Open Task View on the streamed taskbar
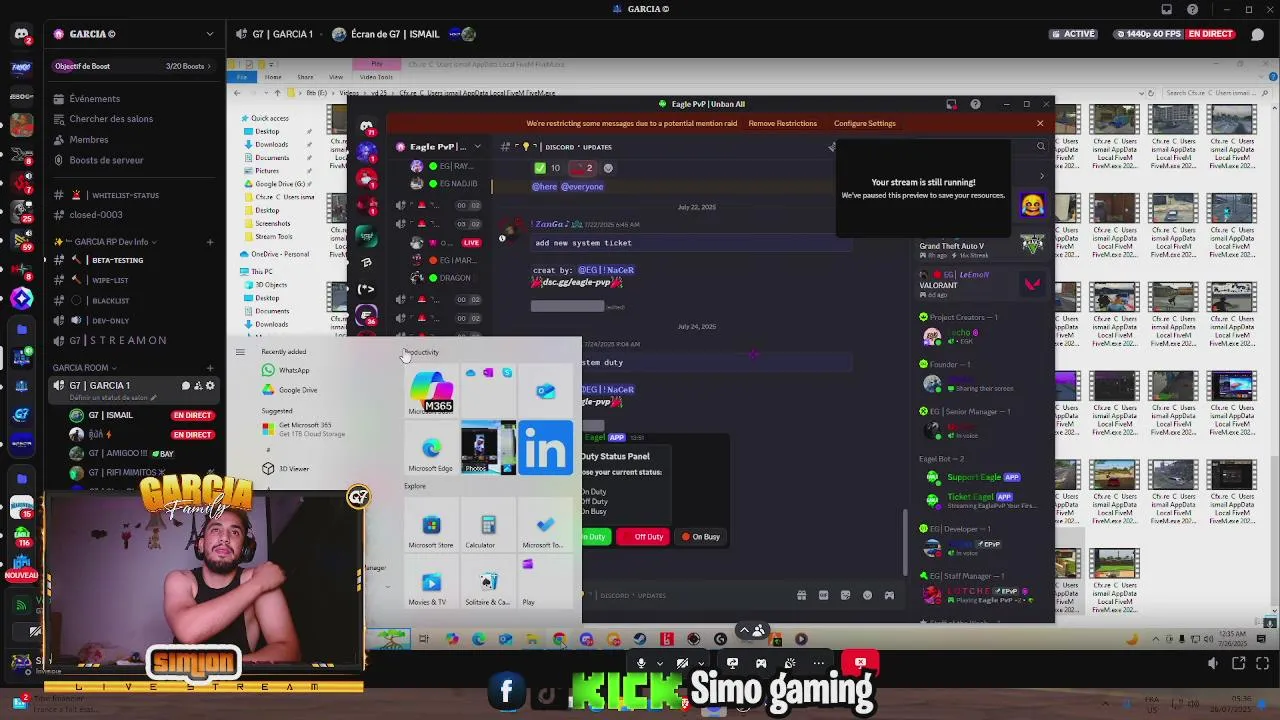1280x720 pixels. point(424,640)
